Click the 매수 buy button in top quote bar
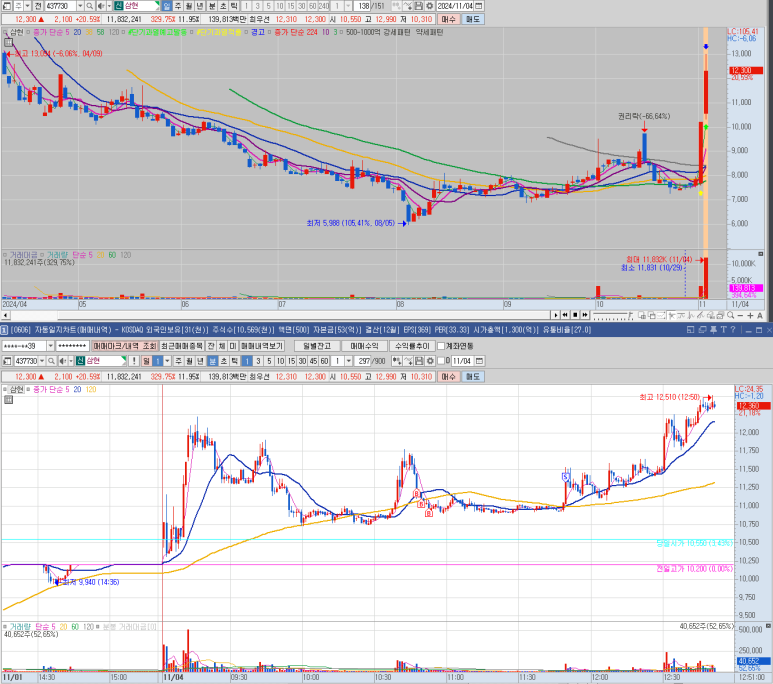The height and width of the screenshot is (684, 773). click(x=449, y=19)
